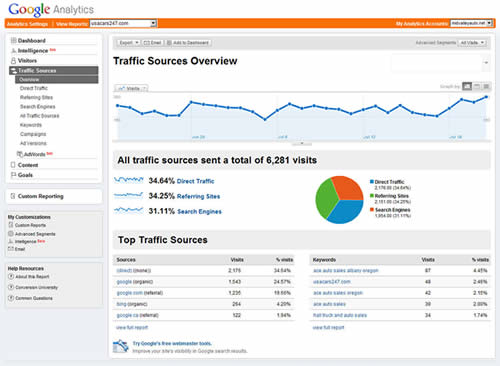The height and width of the screenshot is (366, 500).
Task: Click the Email envelope icon under My Customizations
Action: click(x=11, y=249)
